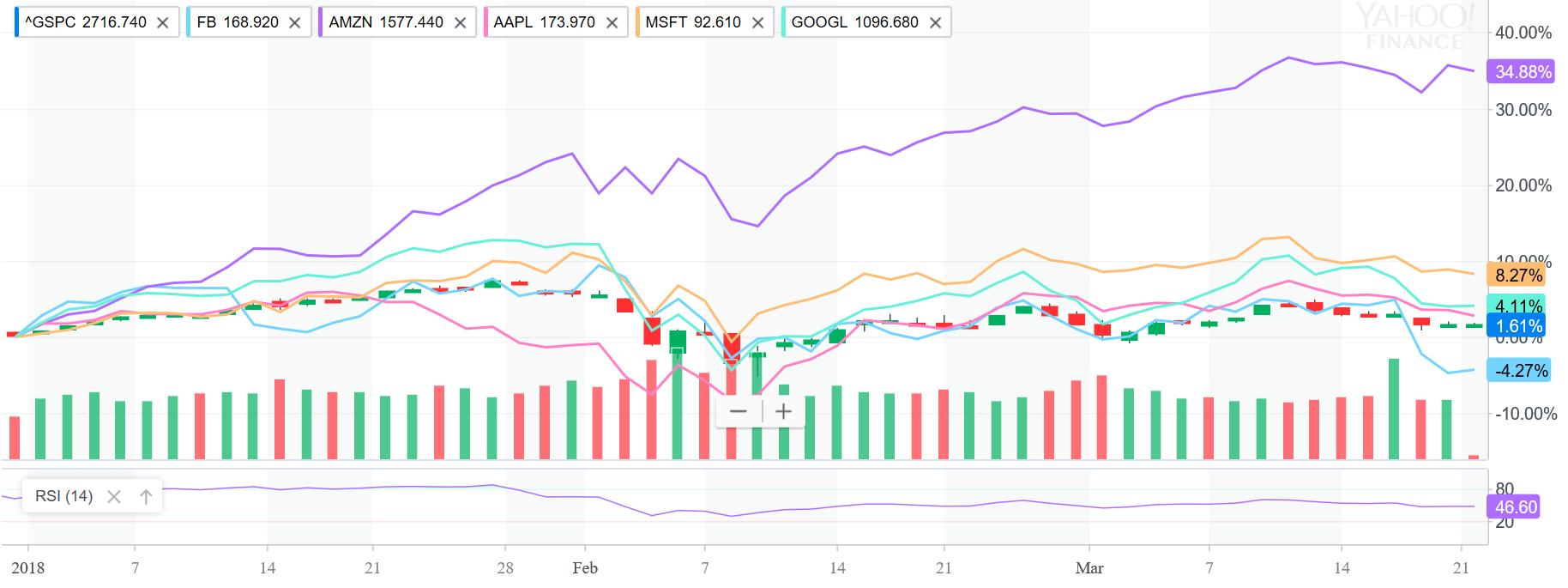Viewport: 1568px width, 588px height.
Task: Remove the MSFT comparison symbol
Action: 757,22
